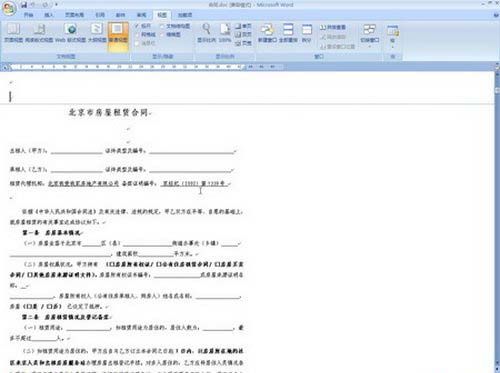
Task: Choose Page Width (页宽) zoom option
Action: tap(243, 43)
